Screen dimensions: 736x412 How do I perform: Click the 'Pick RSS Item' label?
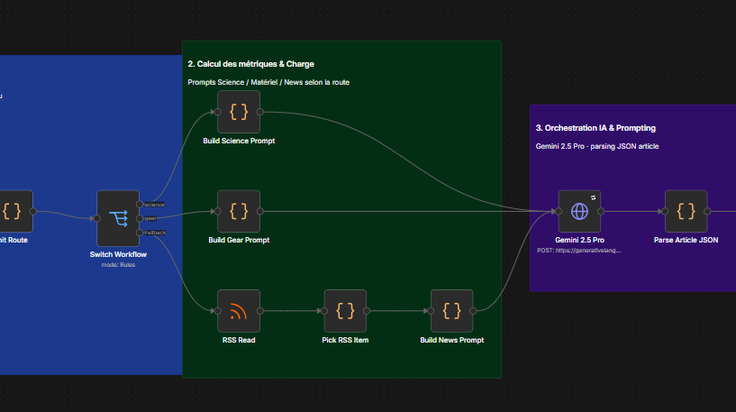coord(345,340)
